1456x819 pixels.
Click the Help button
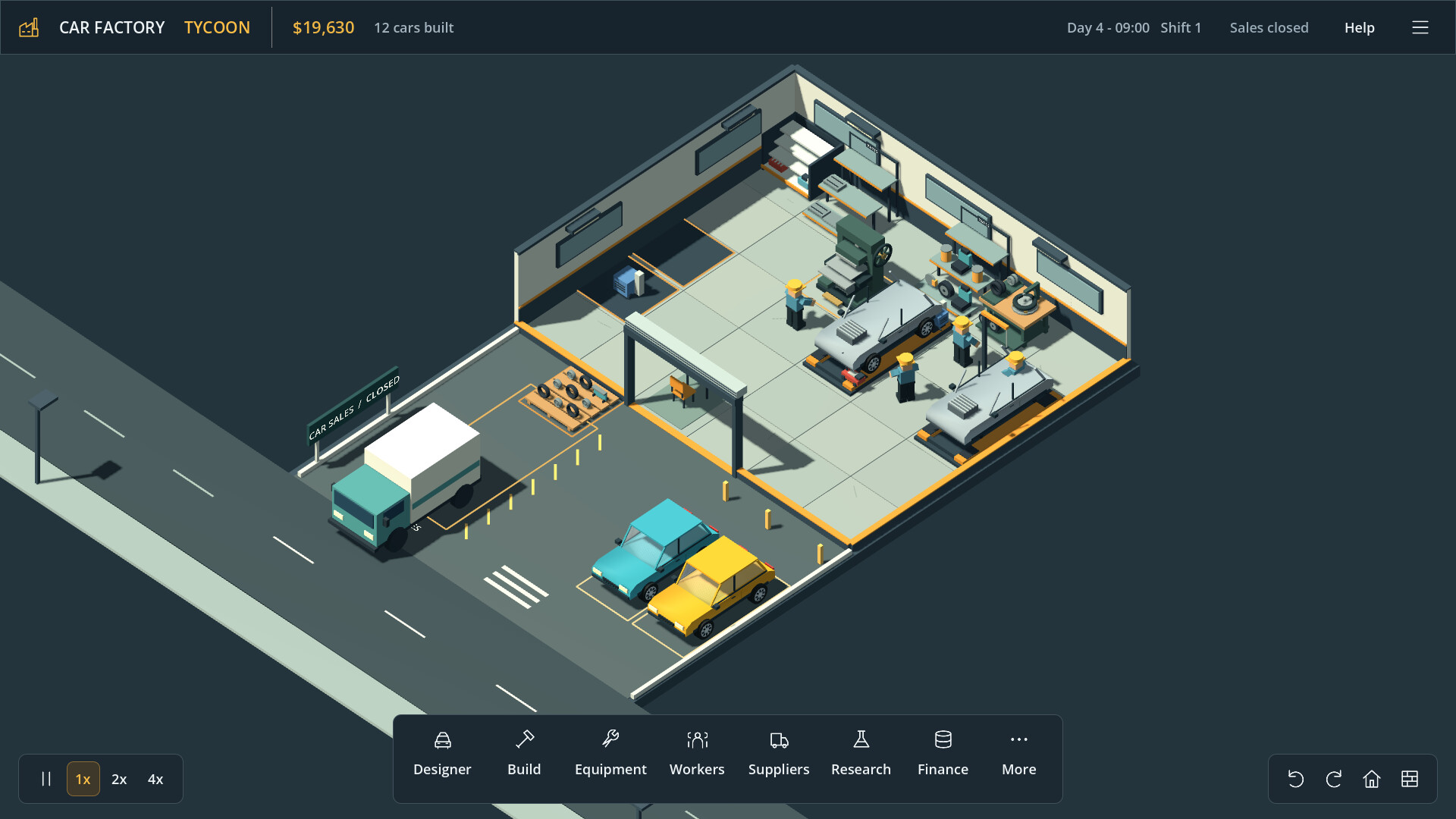click(1359, 27)
